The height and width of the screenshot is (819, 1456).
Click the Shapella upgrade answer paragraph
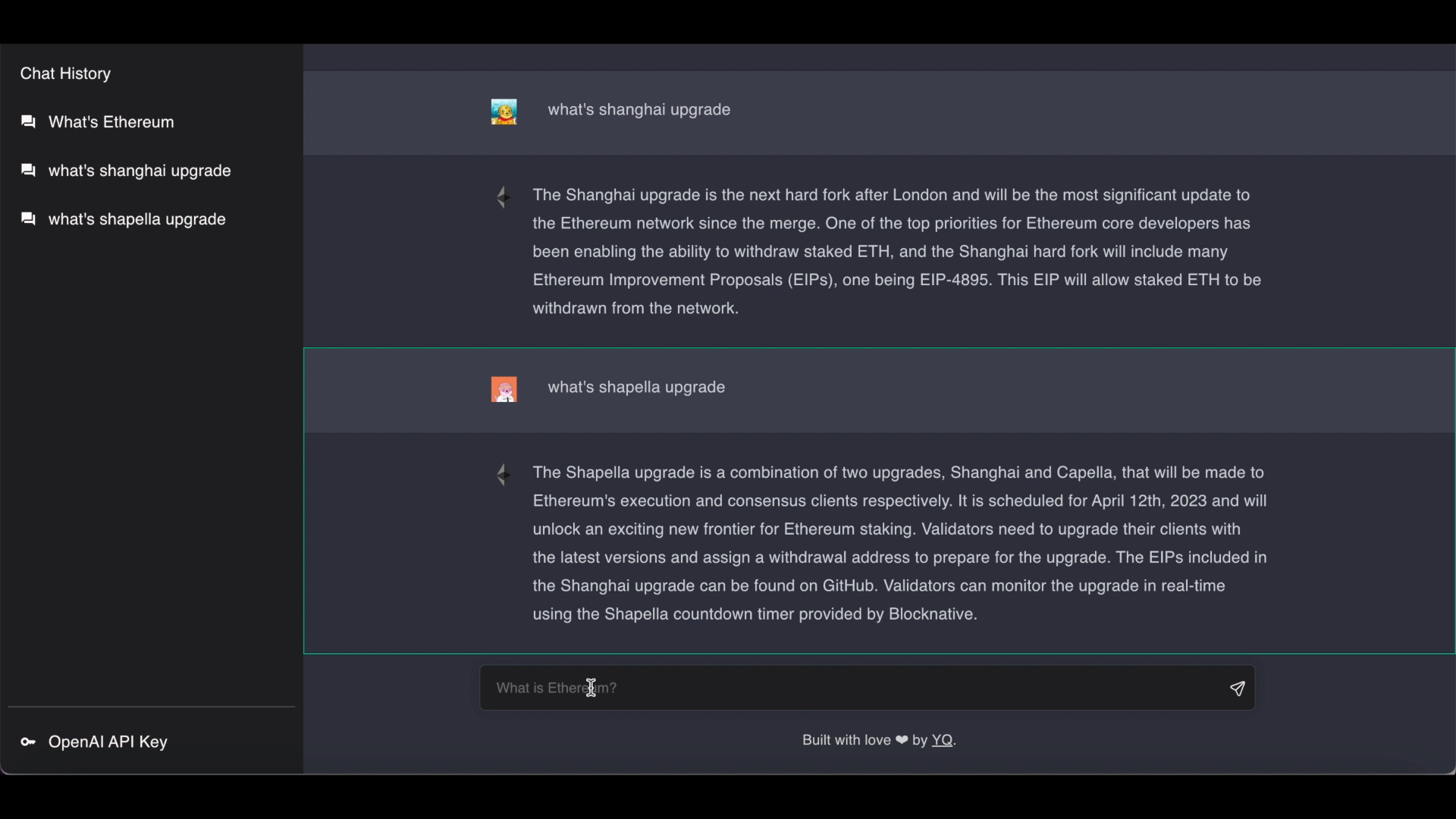coord(900,543)
